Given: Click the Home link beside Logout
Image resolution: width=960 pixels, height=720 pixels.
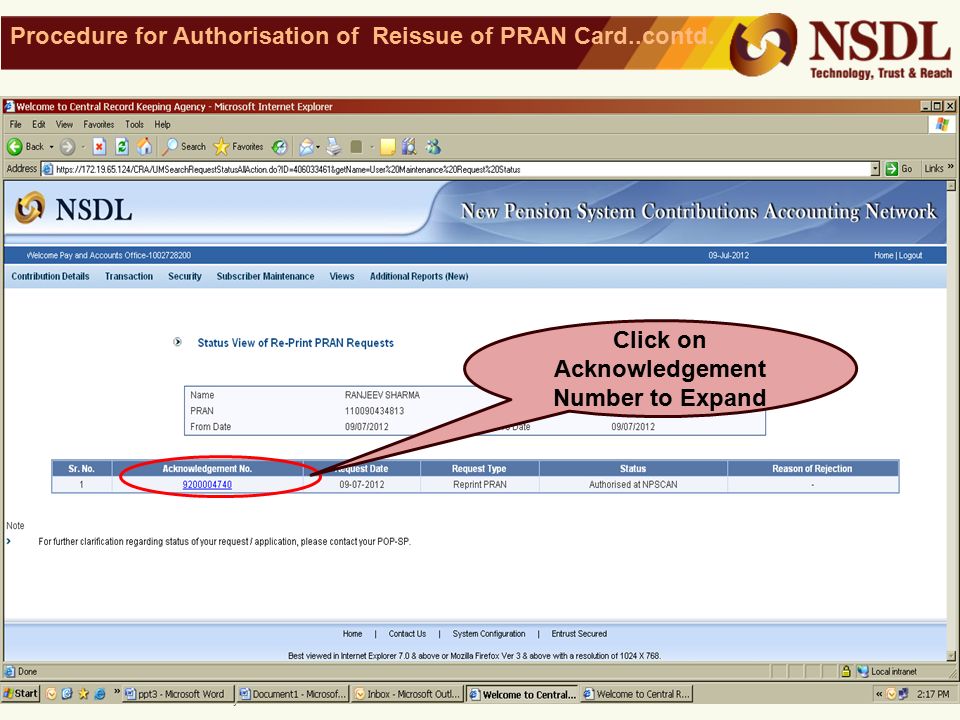Looking at the screenshot, I should click(883, 255).
